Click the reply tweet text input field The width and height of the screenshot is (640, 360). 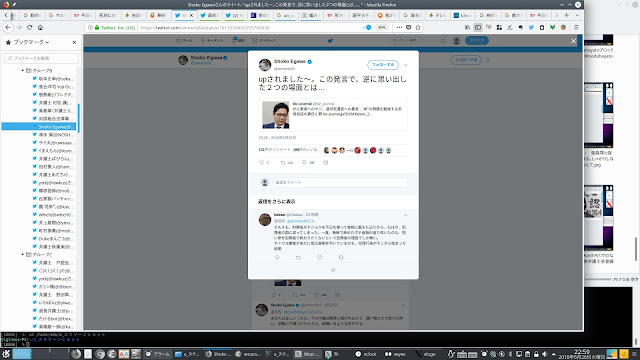(x=340, y=182)
